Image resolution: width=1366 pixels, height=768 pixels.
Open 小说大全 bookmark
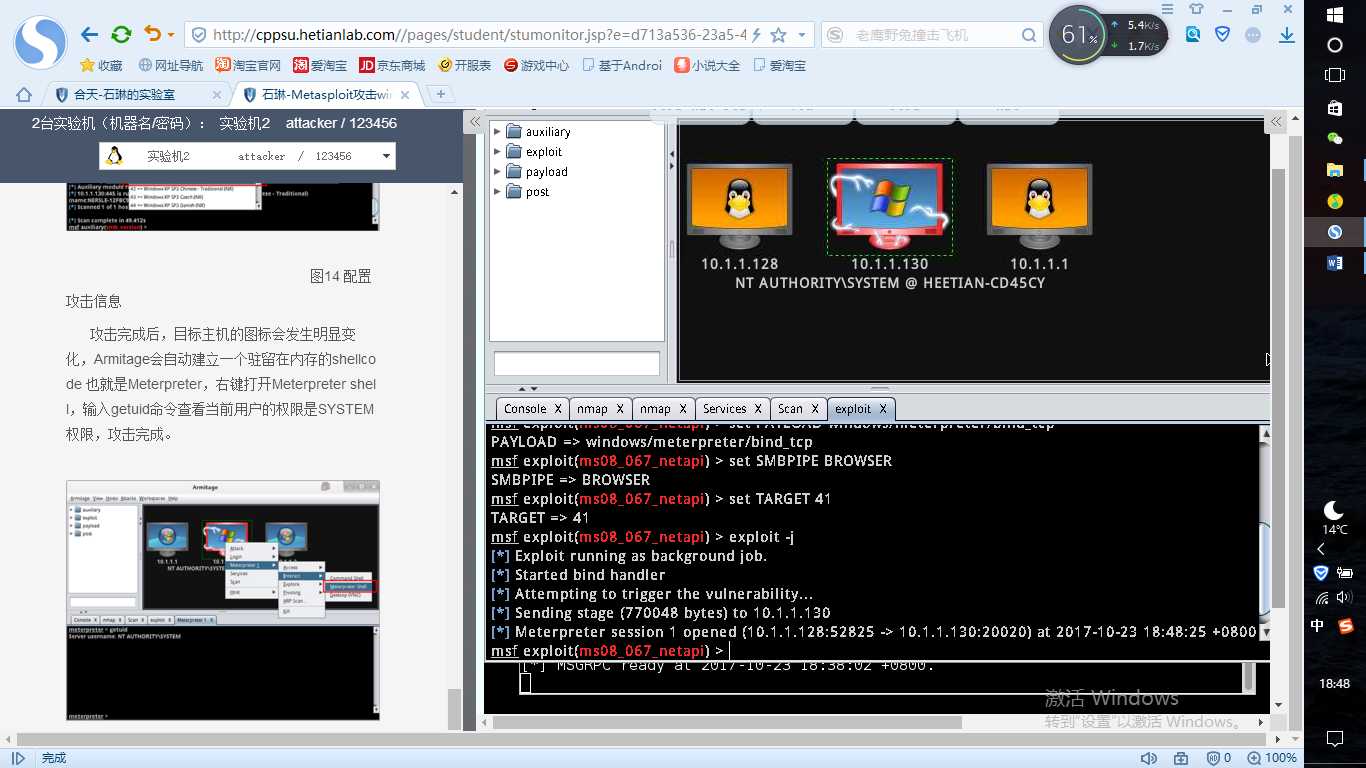coord(707,65)
